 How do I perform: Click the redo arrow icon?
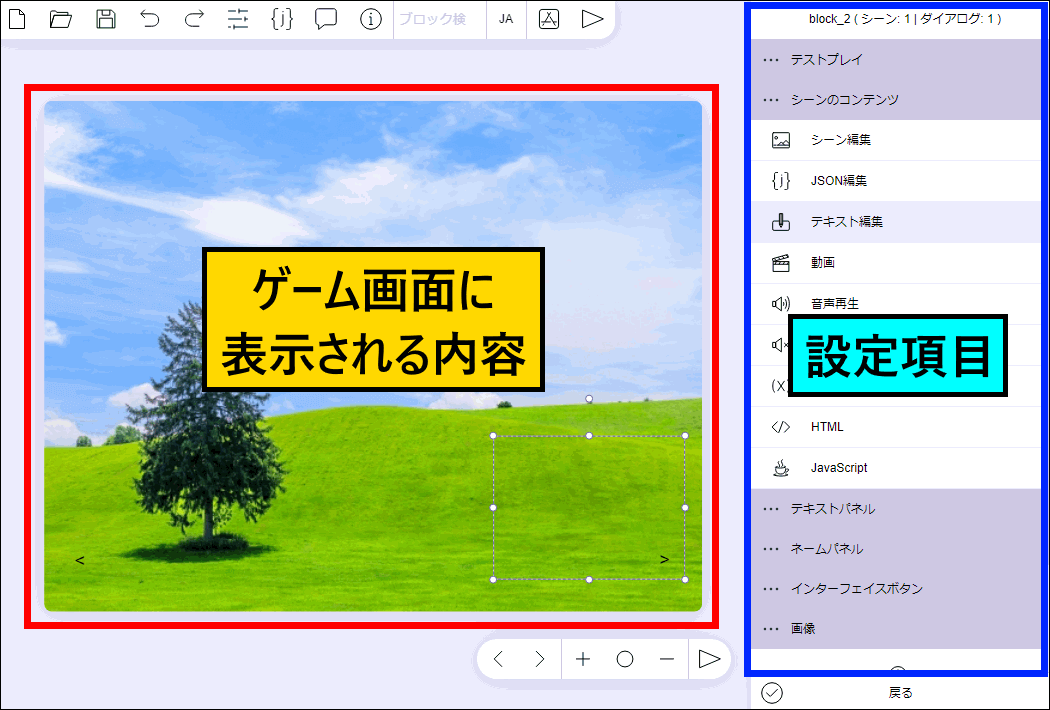point(194,19)
